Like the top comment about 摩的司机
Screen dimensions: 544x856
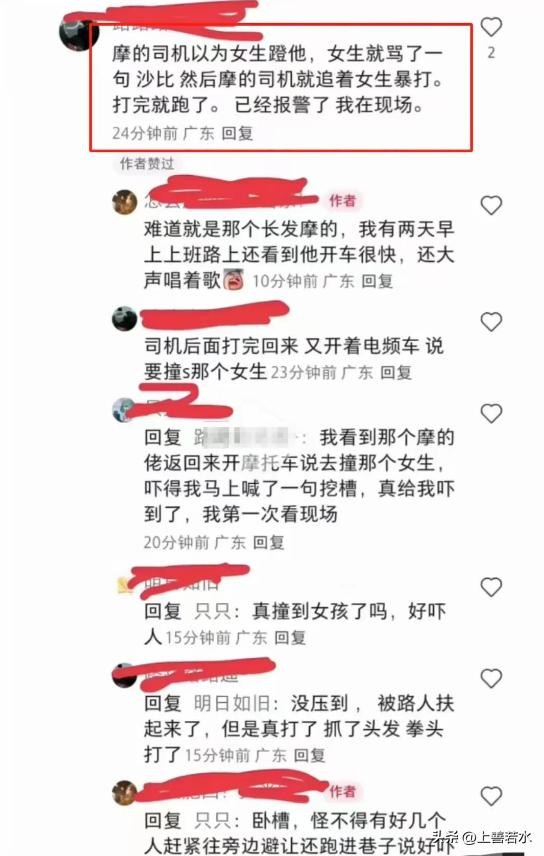click(x=490, y=26)
